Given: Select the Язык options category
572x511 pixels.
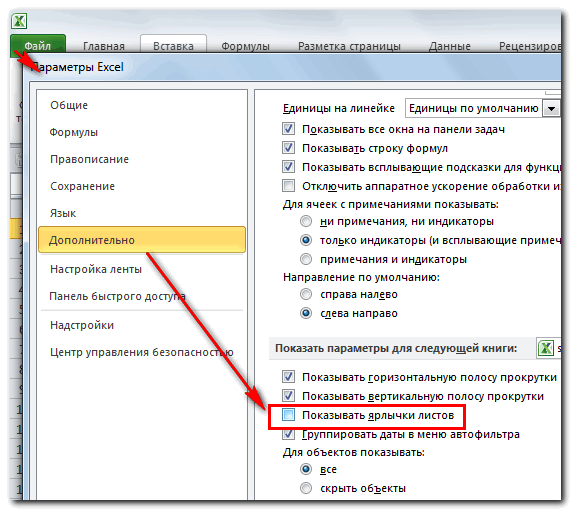Looking at the screenshot, I should coord(63,213).
